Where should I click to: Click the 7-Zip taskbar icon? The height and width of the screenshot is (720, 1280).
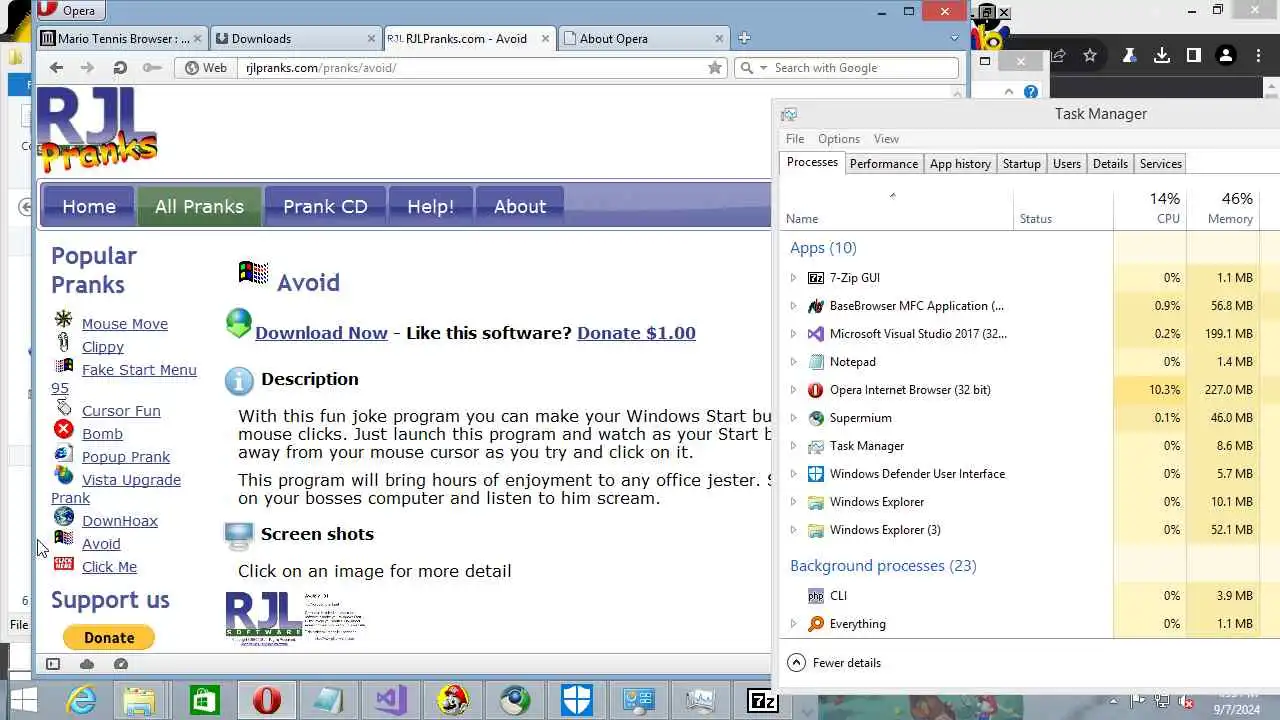[763, 700]
